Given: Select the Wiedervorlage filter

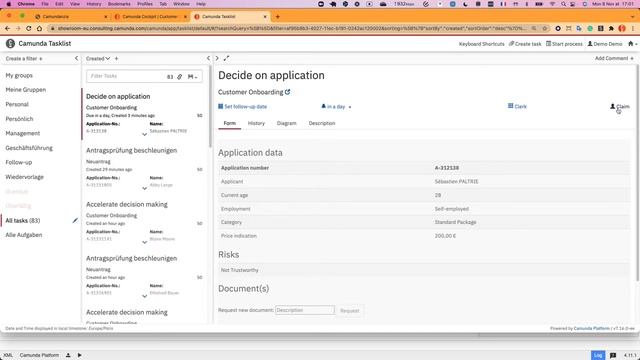Looking at the screenshot, I should [x=24, y=177].
